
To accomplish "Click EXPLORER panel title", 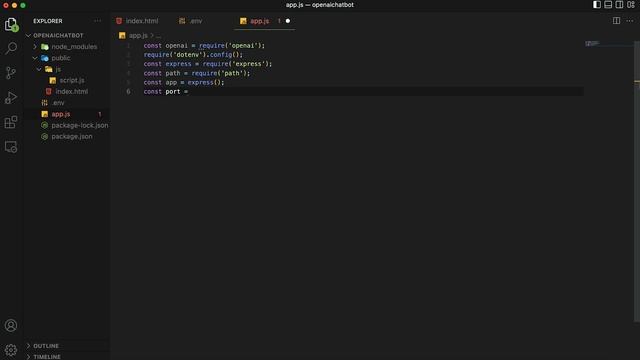I will [x=48, y=21].
